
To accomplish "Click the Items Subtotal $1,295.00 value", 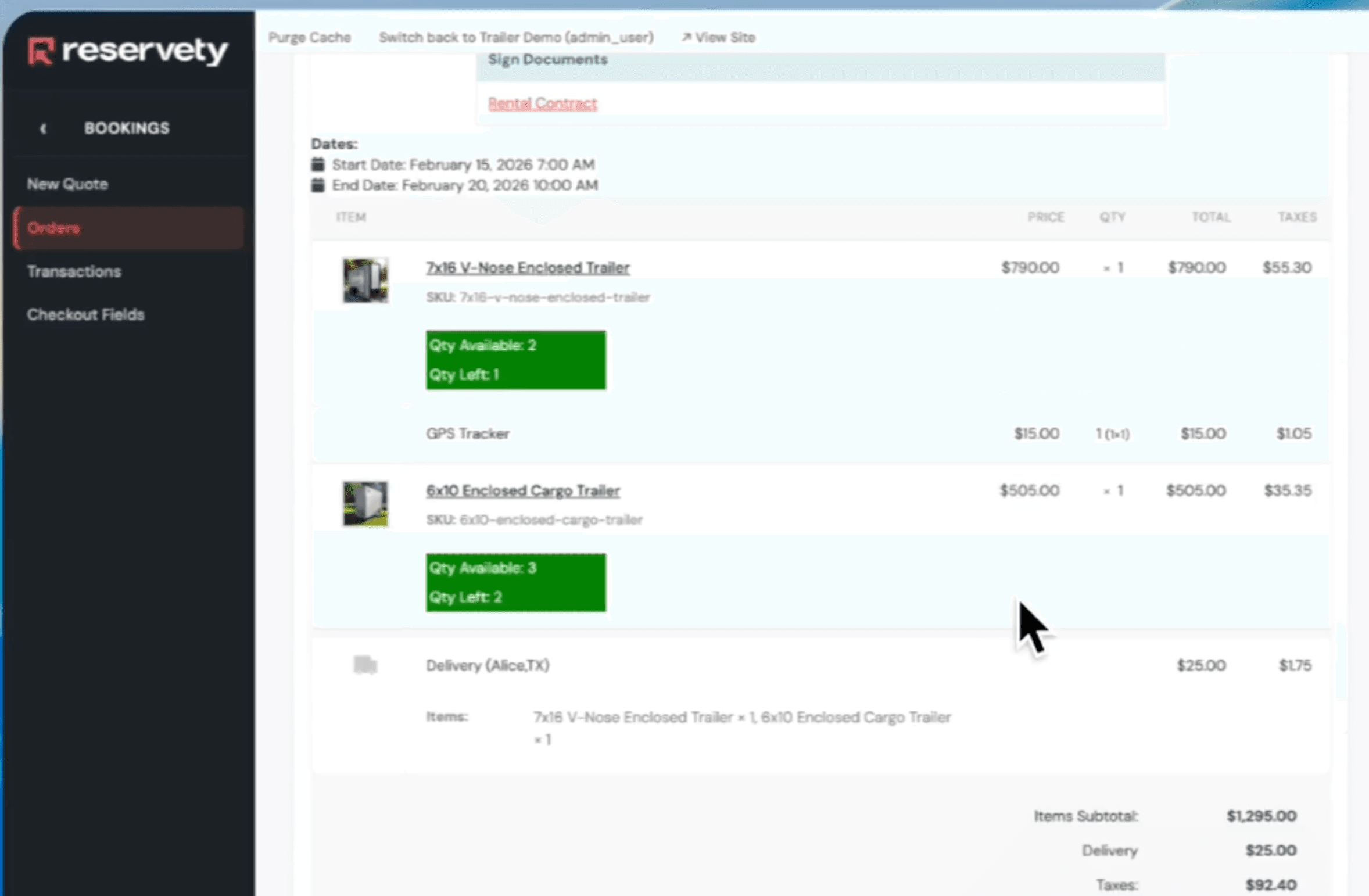I will point(1261,816).
